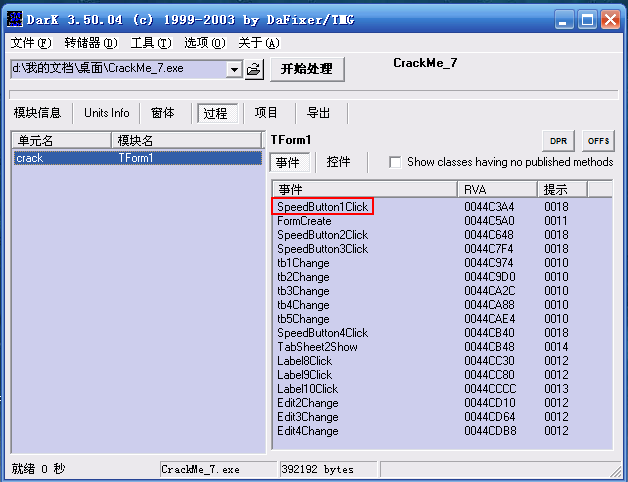Click the DPR button

point(558,141)
